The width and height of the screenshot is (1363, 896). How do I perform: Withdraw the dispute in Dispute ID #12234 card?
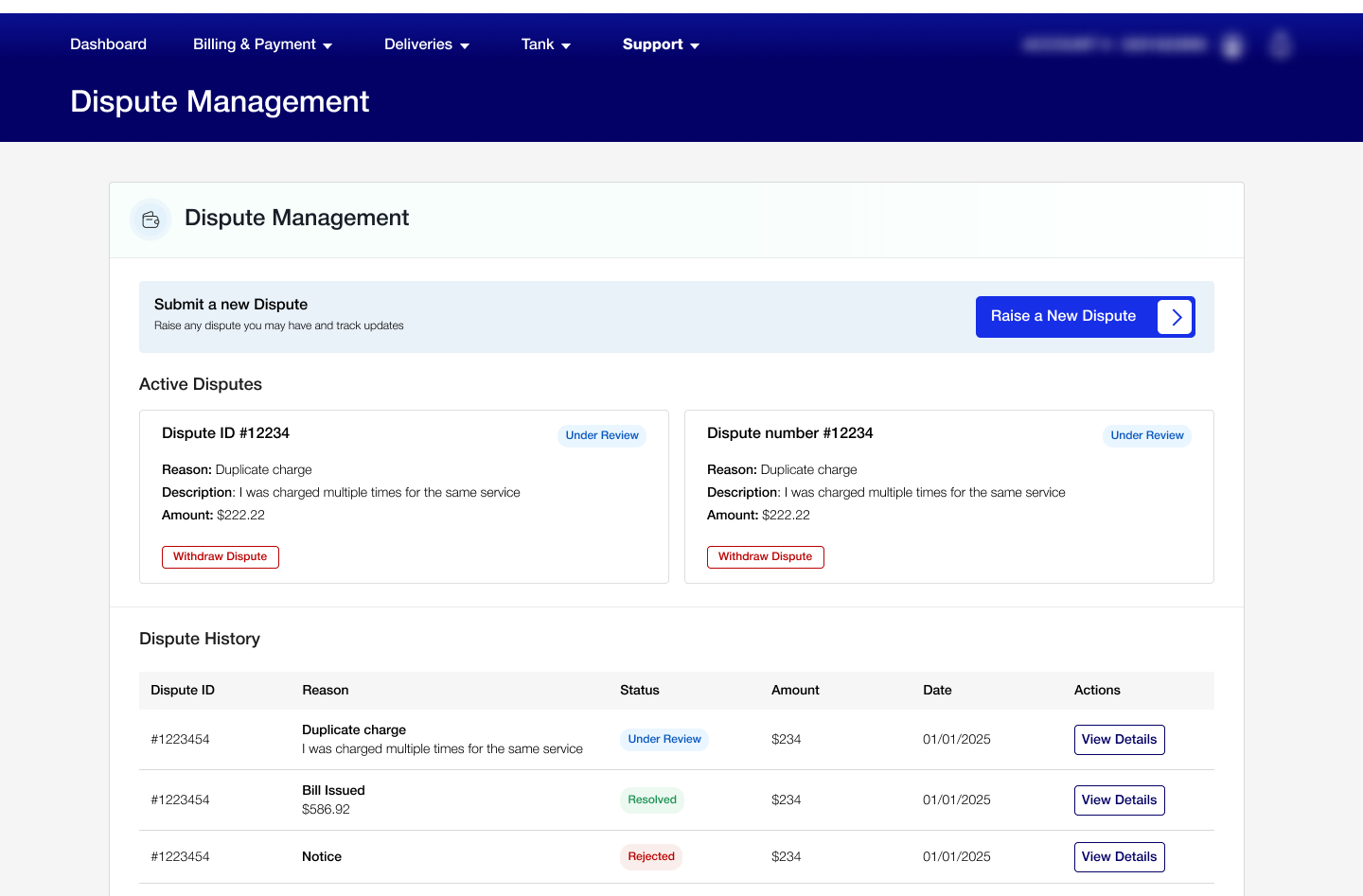(221, 557)
